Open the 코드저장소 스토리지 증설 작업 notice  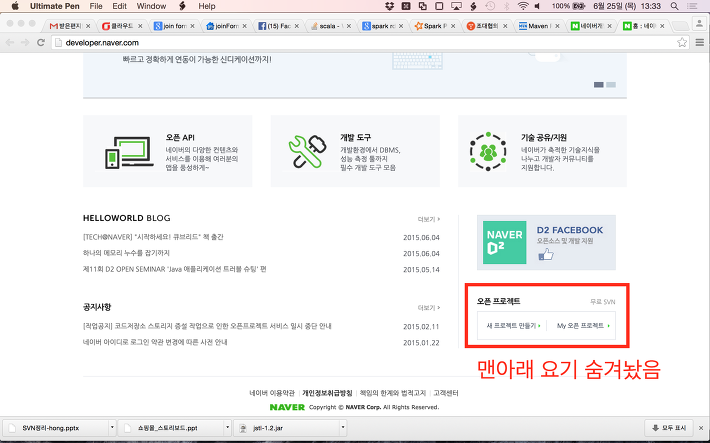pos(207,326)
